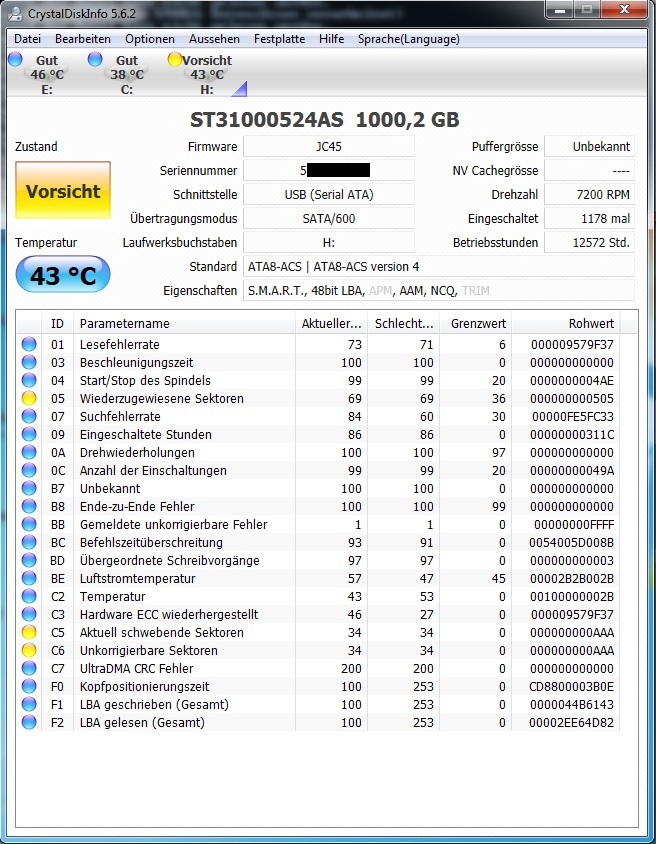Click the status orb for Eingeschaltete Stunden
This screenshot has width=656, height=844.
[29, 434]
